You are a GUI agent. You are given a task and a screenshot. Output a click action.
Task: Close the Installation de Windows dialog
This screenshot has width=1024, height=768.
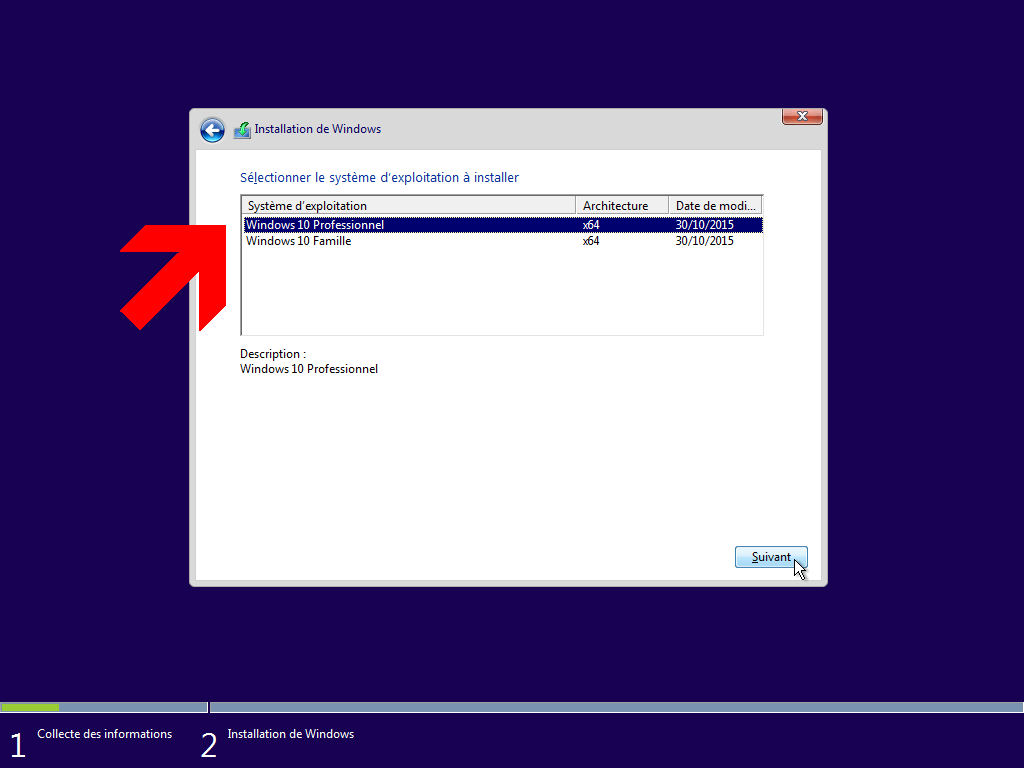pyautogui.click(x=802, y=116)
